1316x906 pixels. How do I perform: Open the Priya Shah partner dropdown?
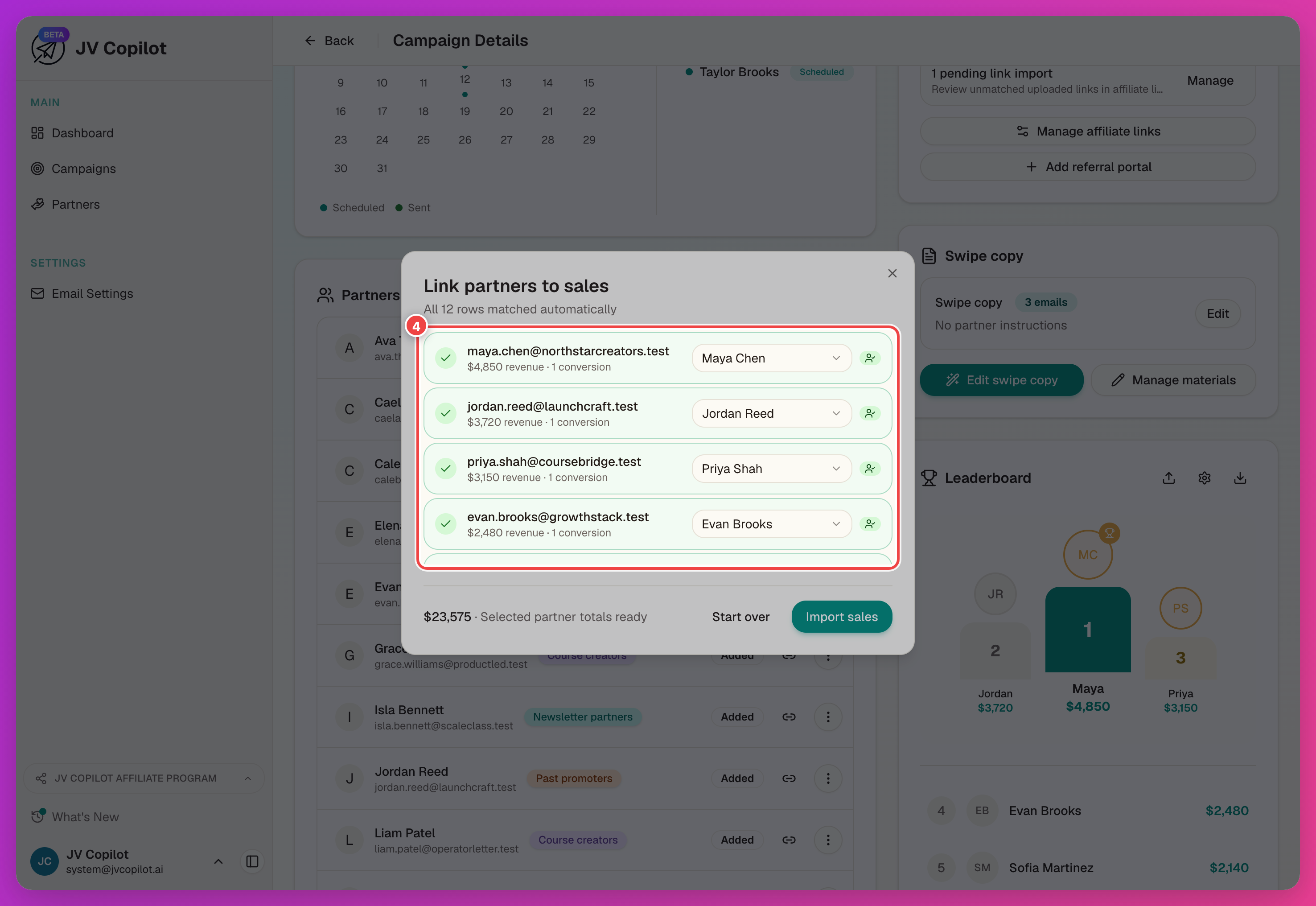(x=771, y=469)
